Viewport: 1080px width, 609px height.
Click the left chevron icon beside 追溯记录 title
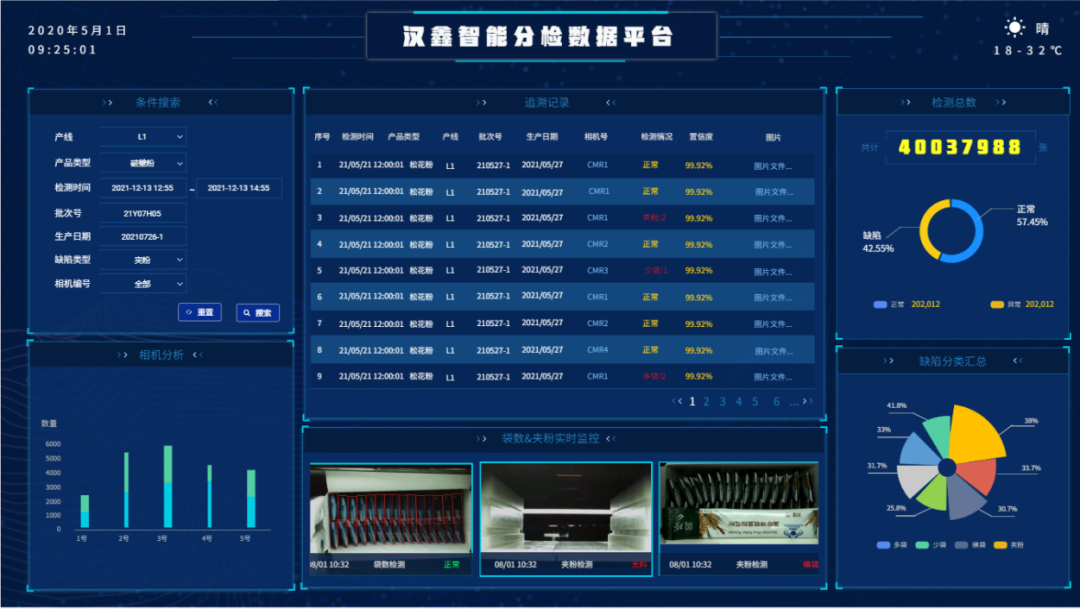[x=609, y=101]
